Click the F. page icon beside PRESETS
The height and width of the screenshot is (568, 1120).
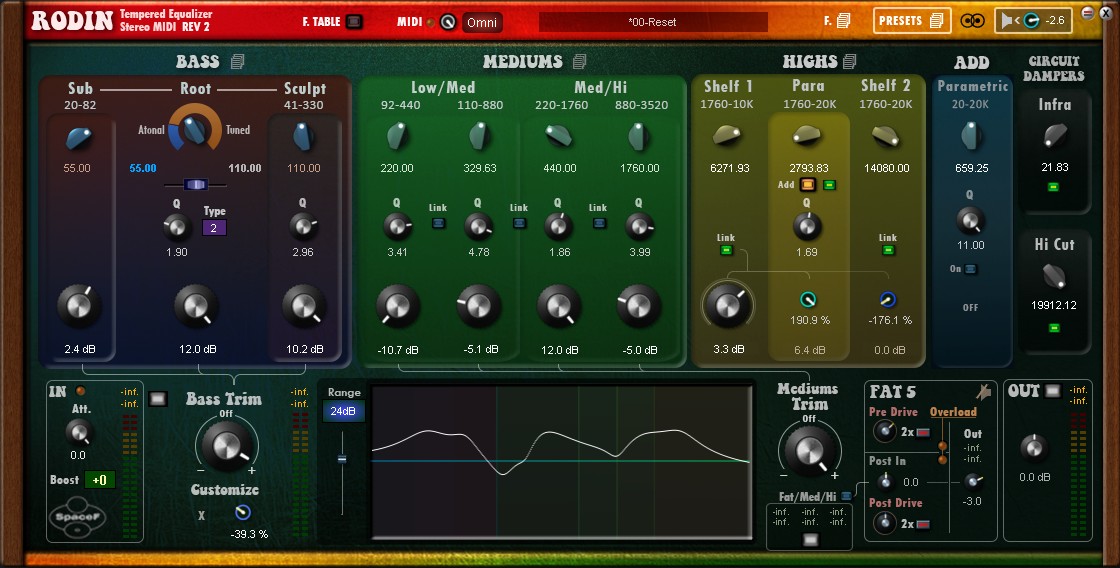[x=843, y=21]
